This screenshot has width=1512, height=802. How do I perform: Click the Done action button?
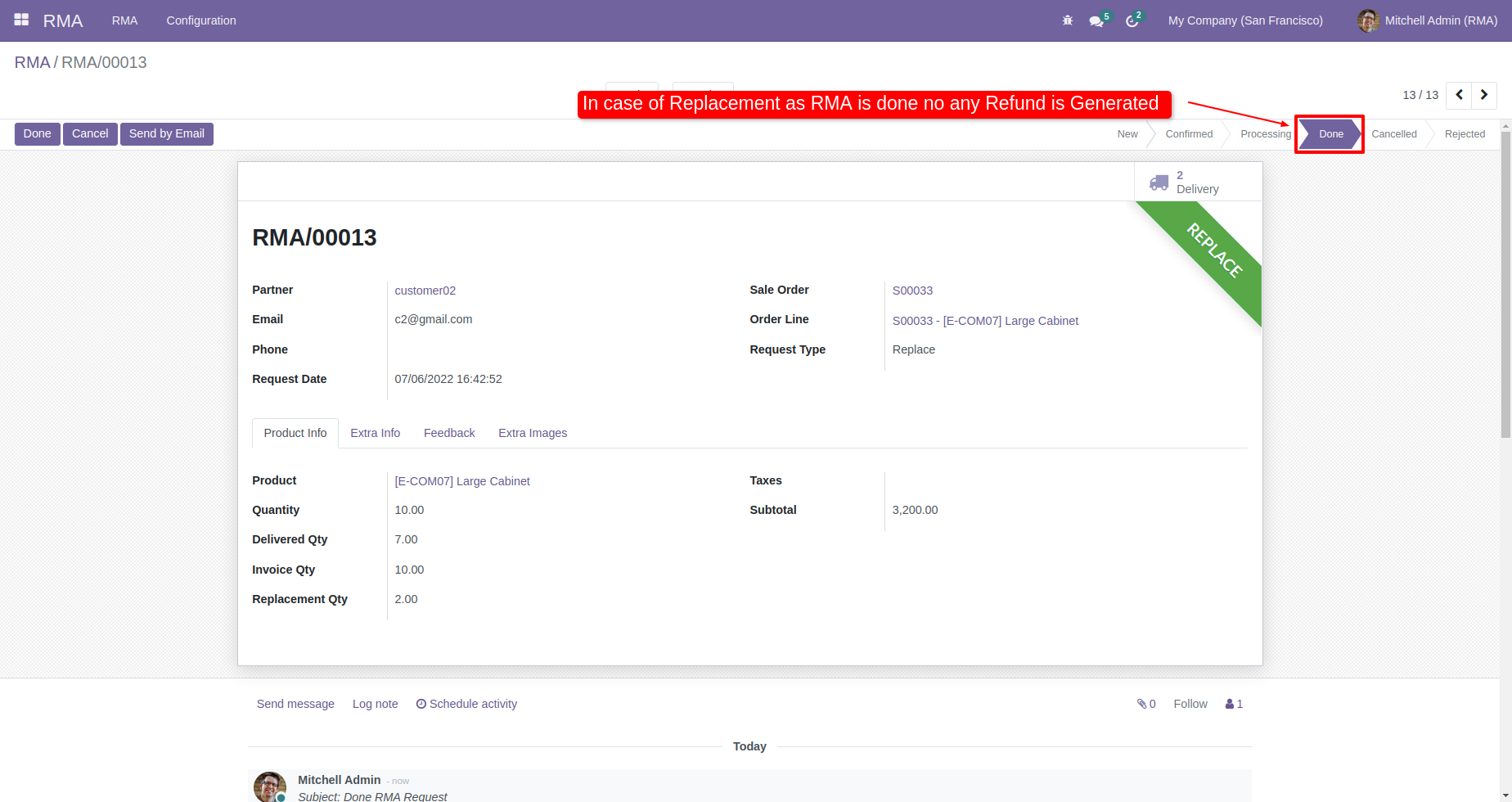coord(37,133)
